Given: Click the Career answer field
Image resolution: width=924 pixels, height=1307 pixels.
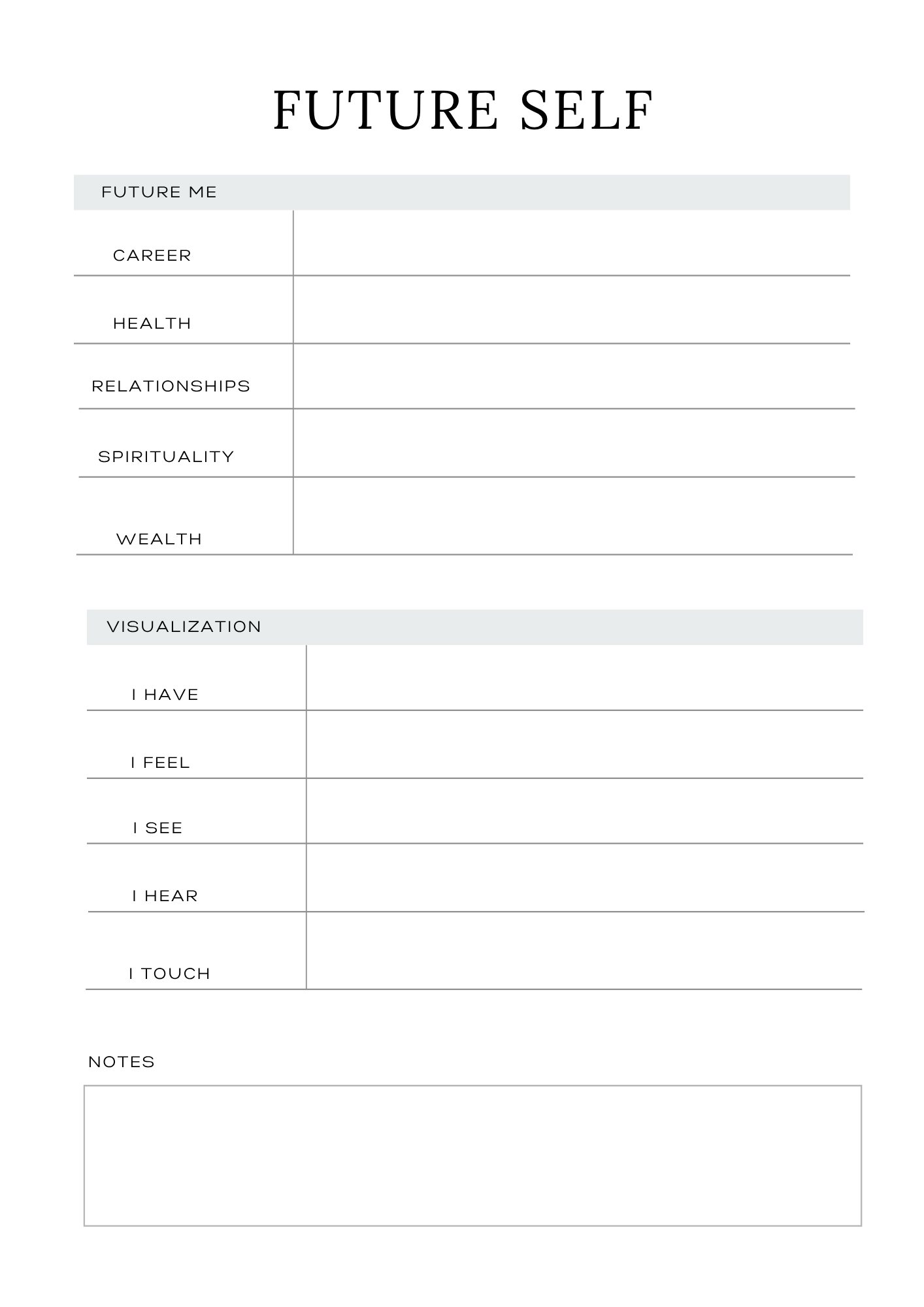Looking at the screenshot, I should pyautogui.click(x=572, y=243).
